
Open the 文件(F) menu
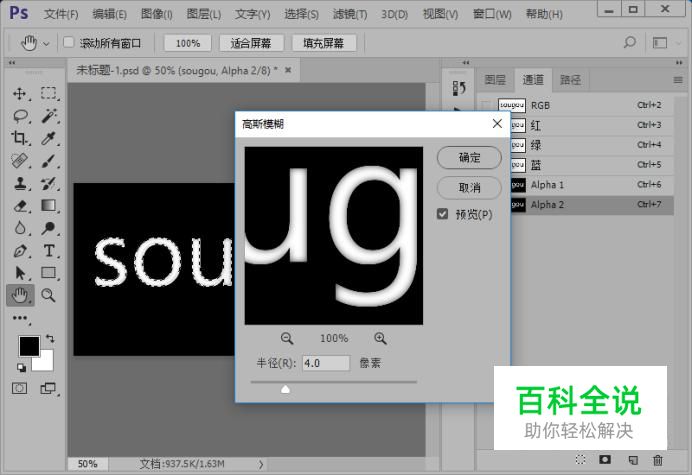tap(61, 14)
